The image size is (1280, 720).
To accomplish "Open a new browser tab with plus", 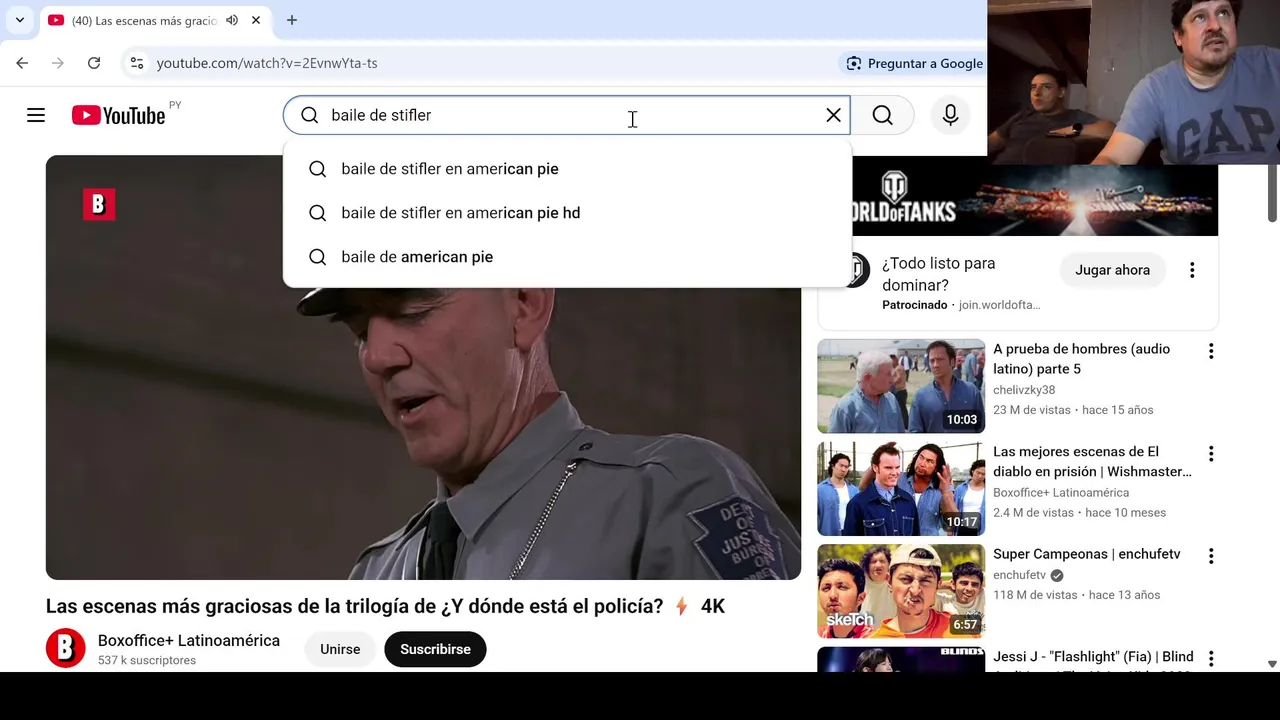I will tap(292, 20).
